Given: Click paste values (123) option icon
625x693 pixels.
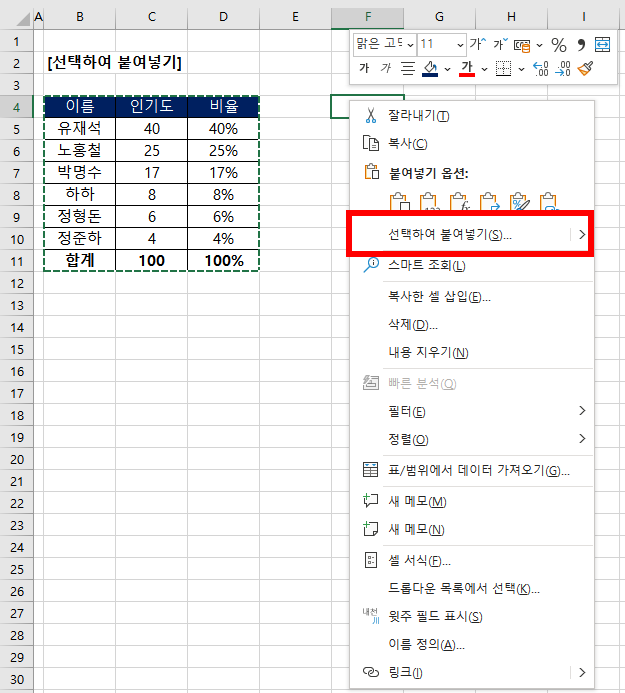Looking at the screenshot, I should coord(429,202).
